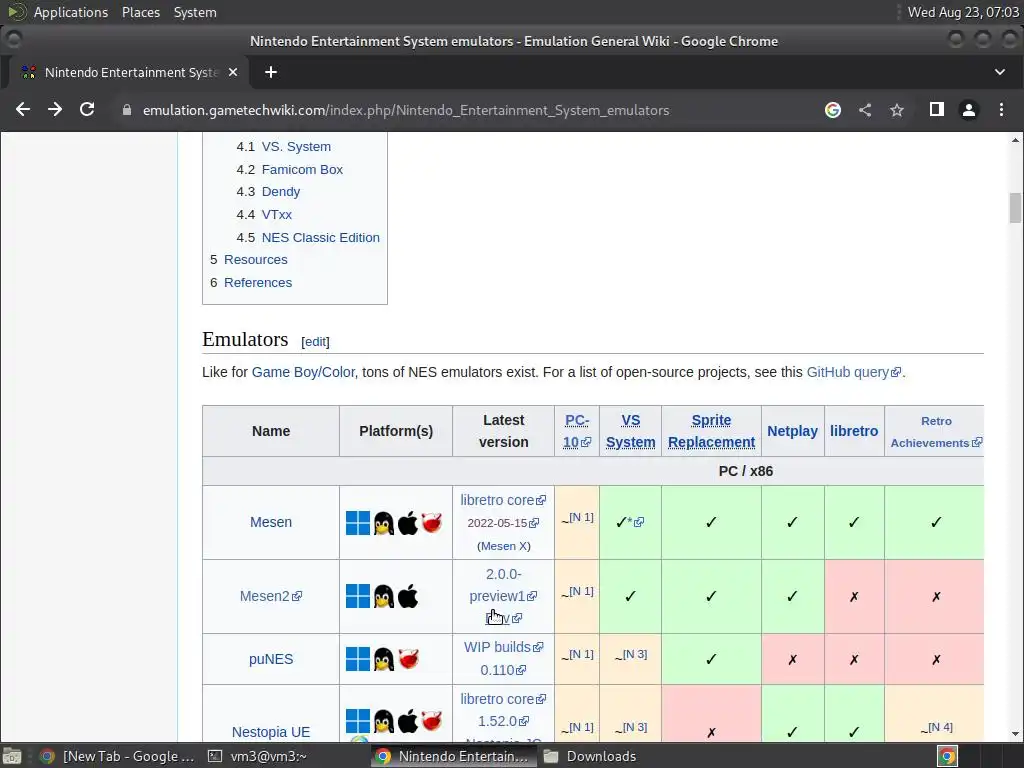1024x768 pixels.
Task: Open the puNES emulator page
Action: pos(270,659)
